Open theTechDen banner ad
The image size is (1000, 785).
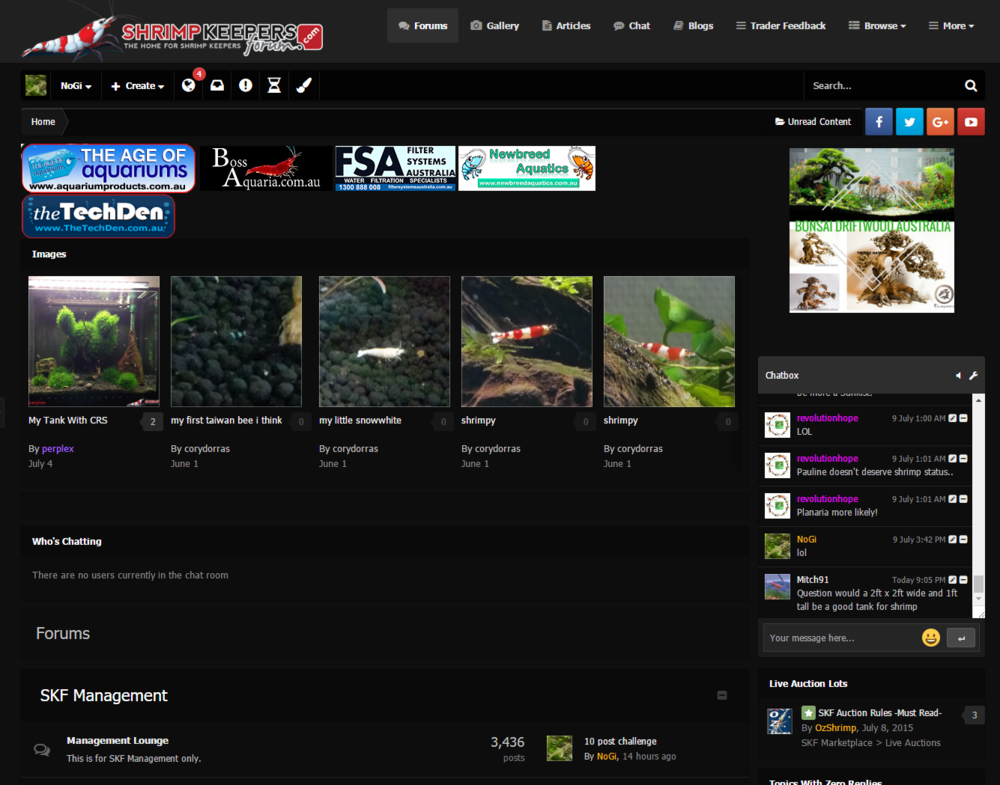point(98,217)
